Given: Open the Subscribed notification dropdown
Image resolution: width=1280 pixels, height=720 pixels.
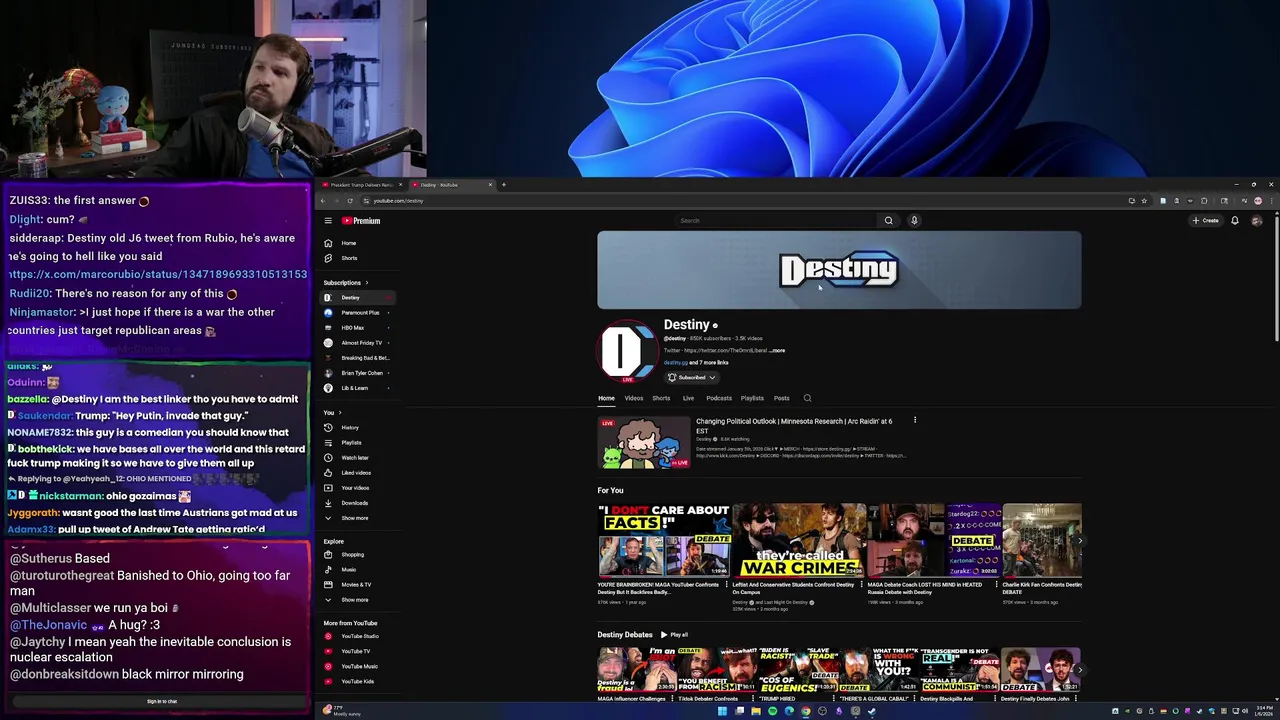Looking at the screenshot, I should (x=692, y=378).
